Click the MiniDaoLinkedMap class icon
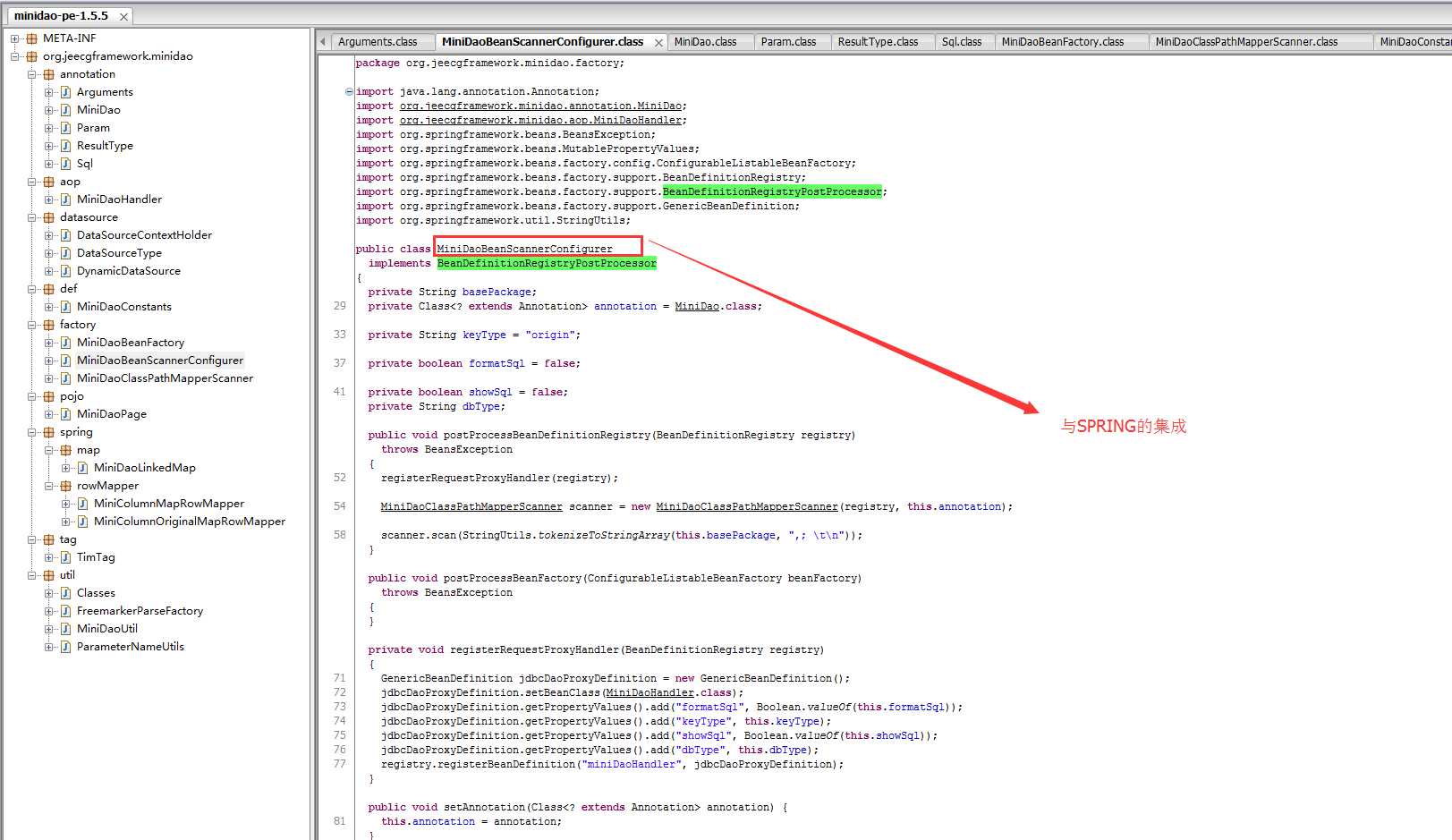1452x840 pixels. point(82,468)
